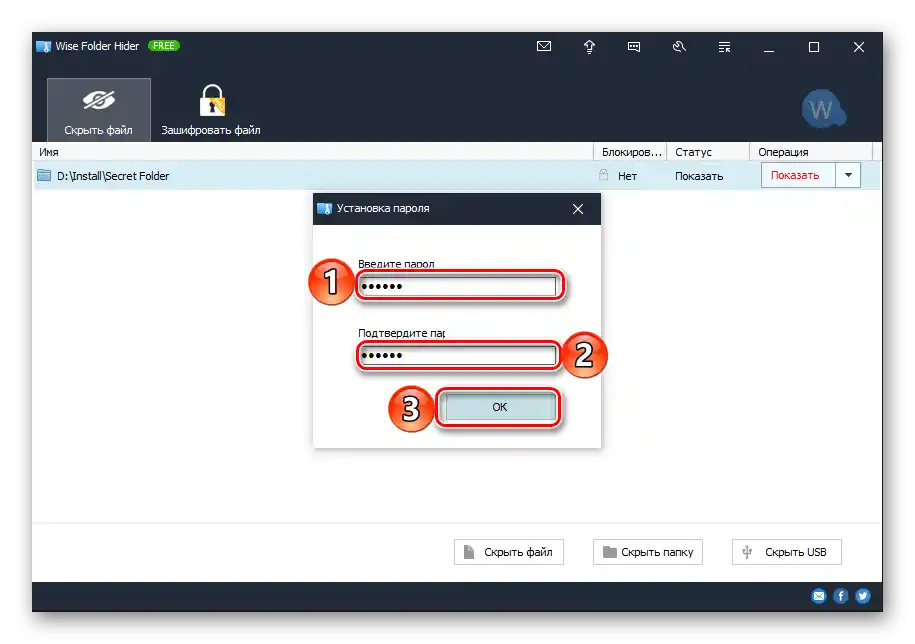Viewport: 915px width, 644px height.
Task: Click the W avatar logo
Action: point(823,109)
